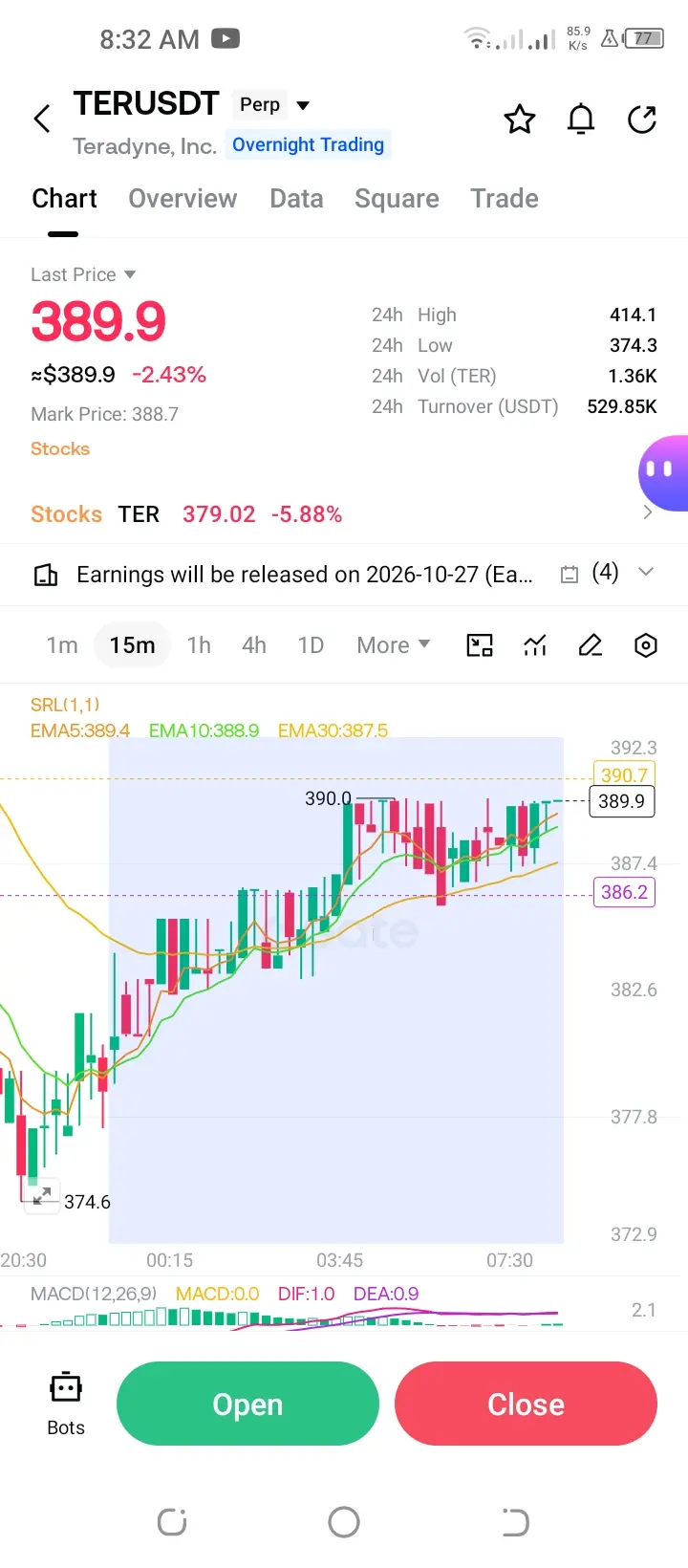Screen dimensions: 688x1568
Task: Tap the earnings report icon
Action: tap(46, 575)
